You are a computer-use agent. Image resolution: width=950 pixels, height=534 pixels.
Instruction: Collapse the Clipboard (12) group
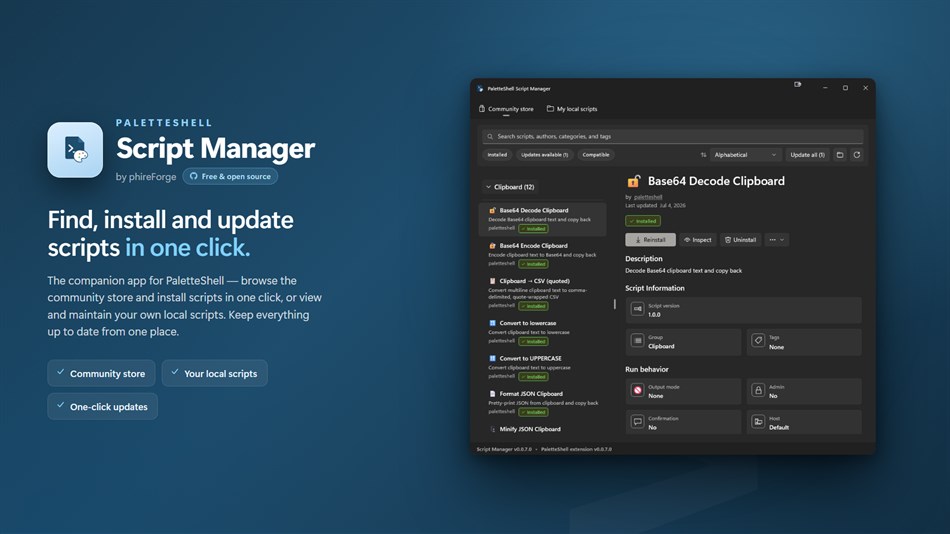pos(510,187)
